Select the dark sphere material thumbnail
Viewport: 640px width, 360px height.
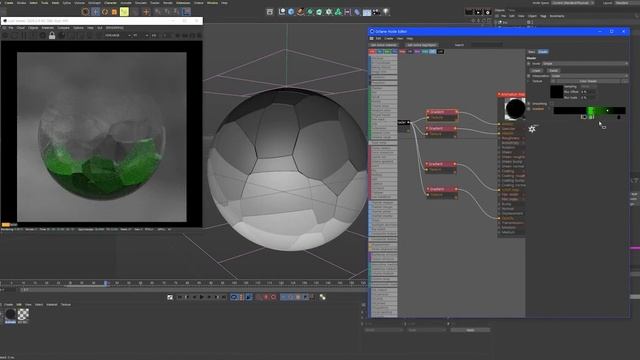[10, 314]
